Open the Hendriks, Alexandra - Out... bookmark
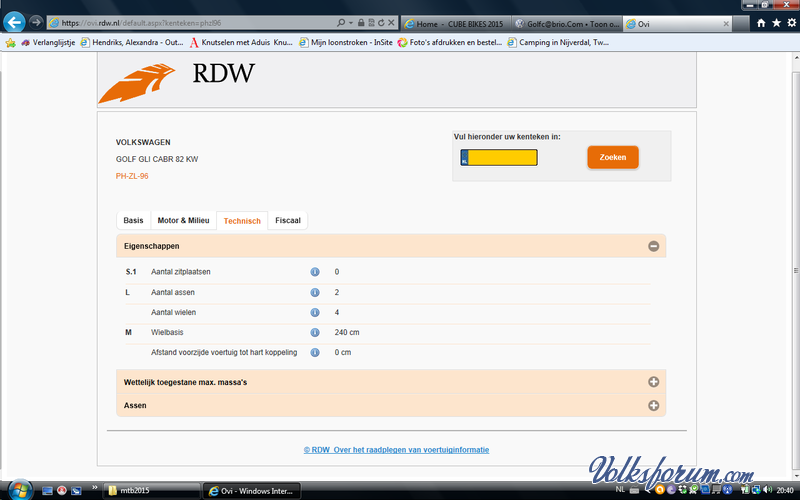 132,42
